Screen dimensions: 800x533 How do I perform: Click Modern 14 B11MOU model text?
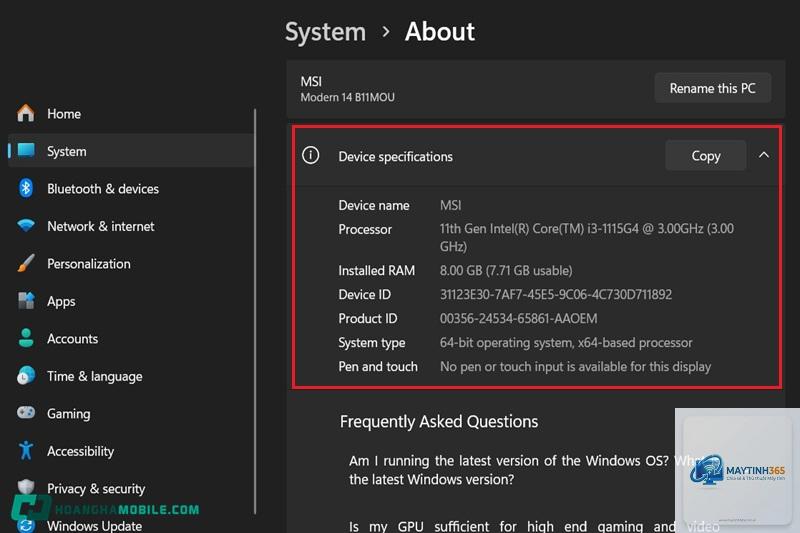(x=347, y=97)
